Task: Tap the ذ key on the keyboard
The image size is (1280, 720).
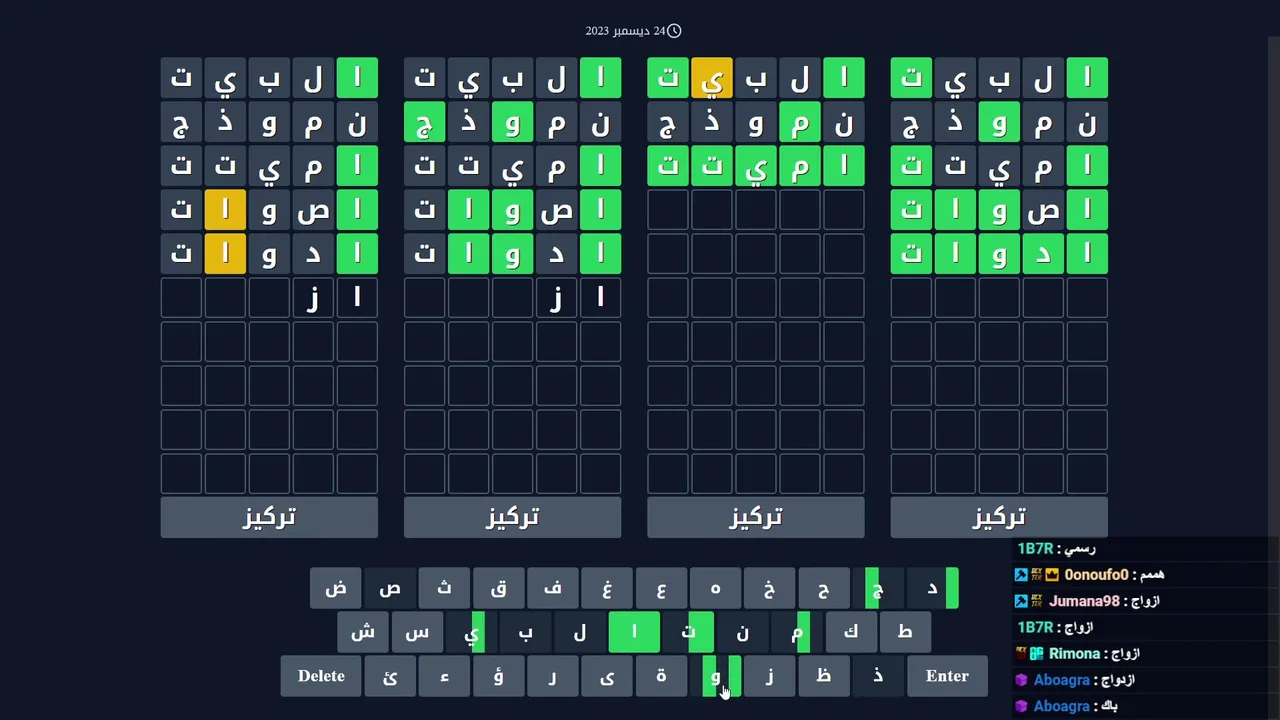Action: 877,676
